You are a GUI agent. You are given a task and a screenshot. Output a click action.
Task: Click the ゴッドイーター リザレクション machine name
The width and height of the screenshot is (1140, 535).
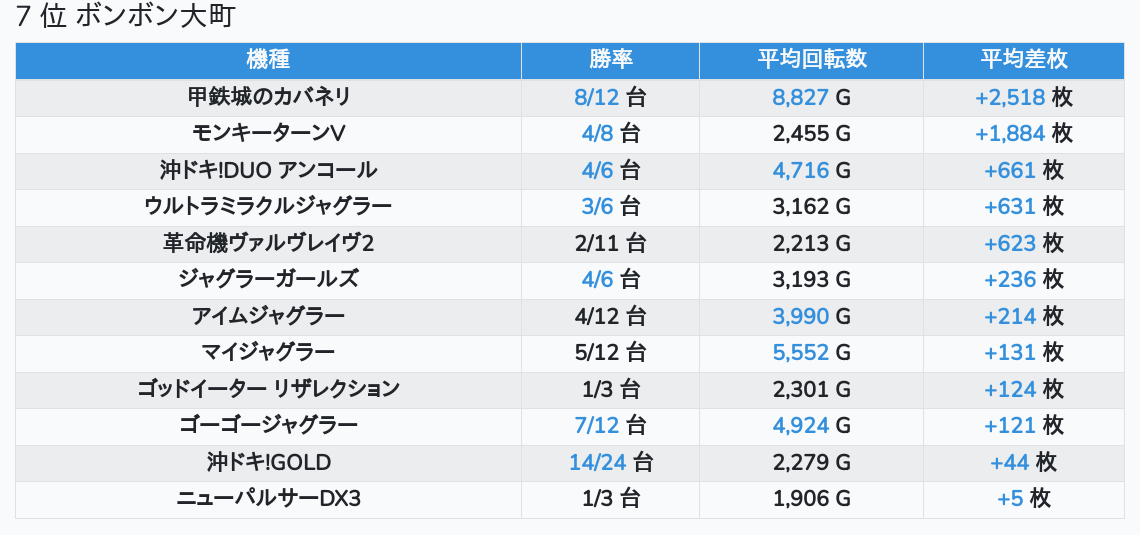tap(268, 389)
